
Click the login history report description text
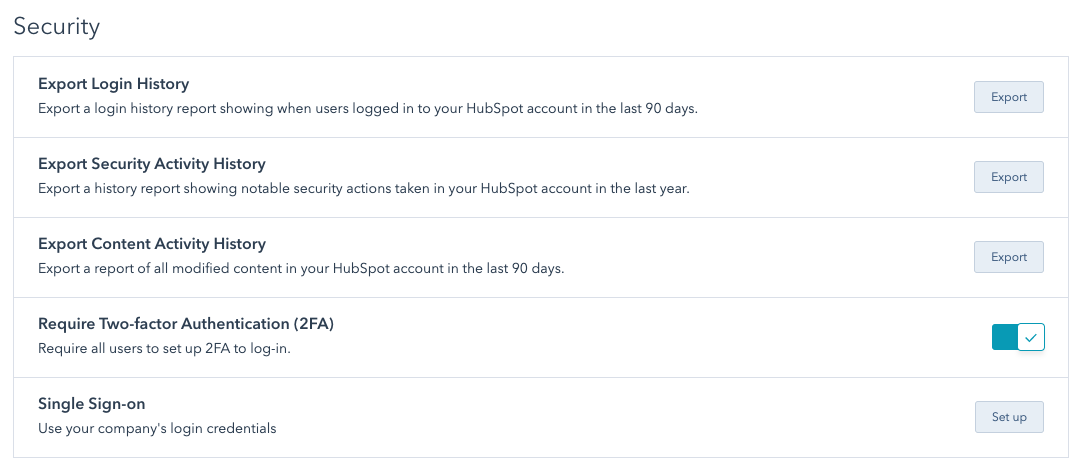point(367,108)
